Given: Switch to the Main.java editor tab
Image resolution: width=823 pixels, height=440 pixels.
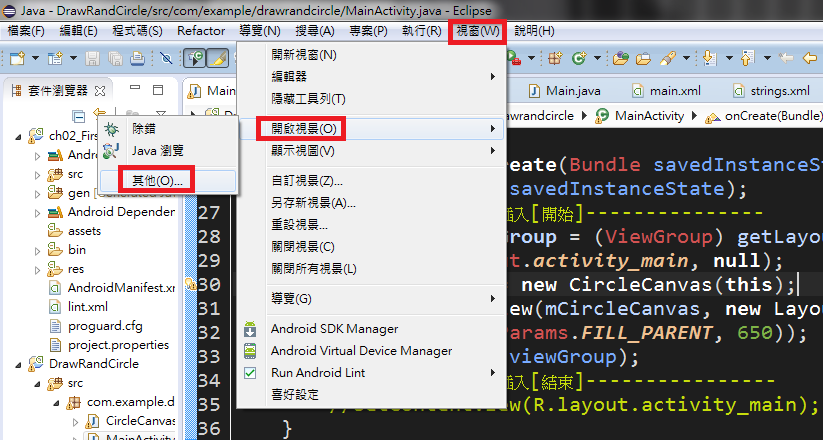Looking at the screenshot, I should [x=564, y=91].
